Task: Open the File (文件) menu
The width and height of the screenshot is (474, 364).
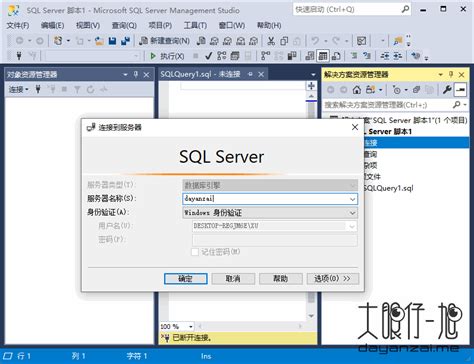Action: coord(18,25)
